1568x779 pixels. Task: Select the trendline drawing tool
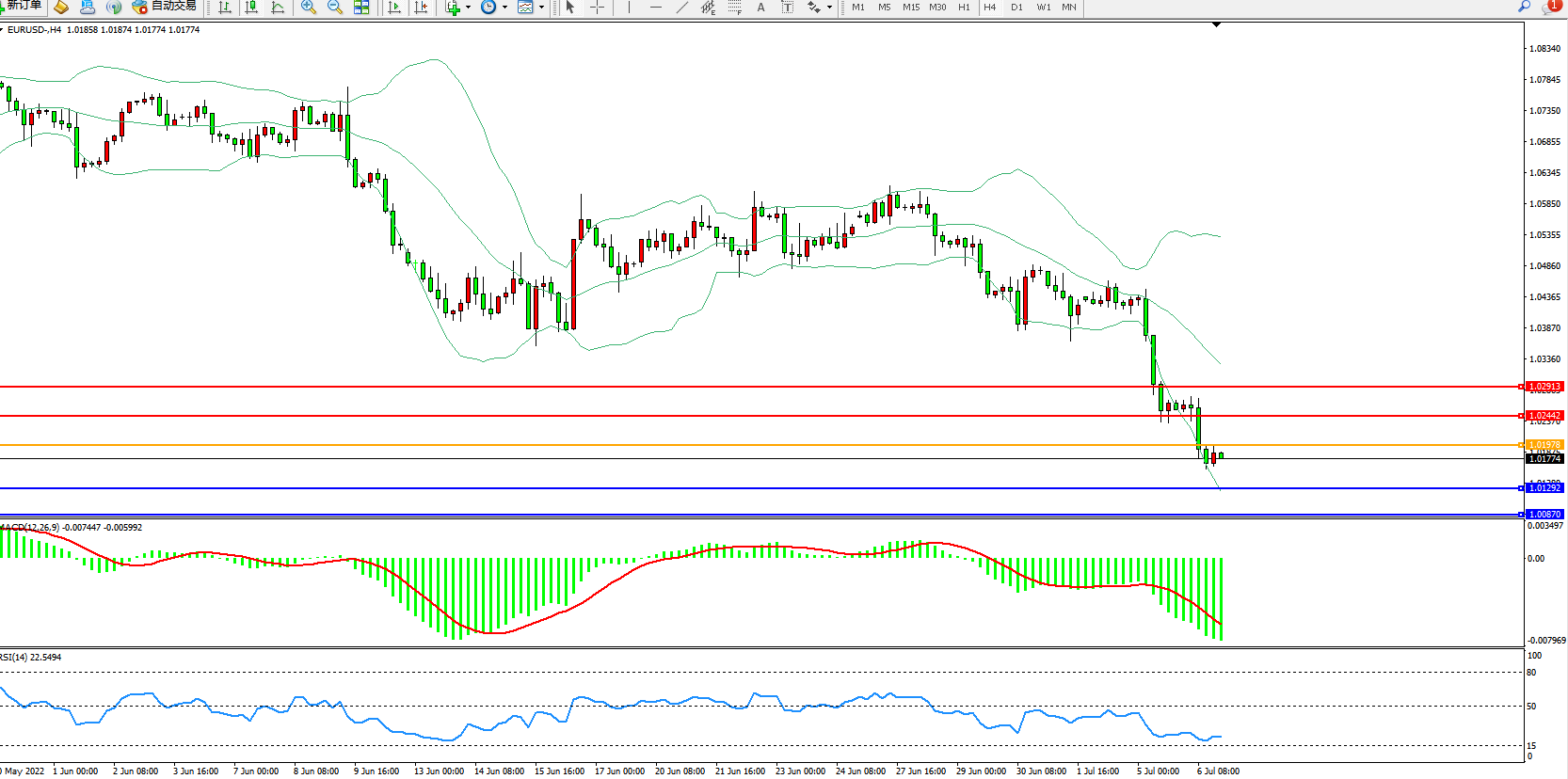(x=681, y=8)
